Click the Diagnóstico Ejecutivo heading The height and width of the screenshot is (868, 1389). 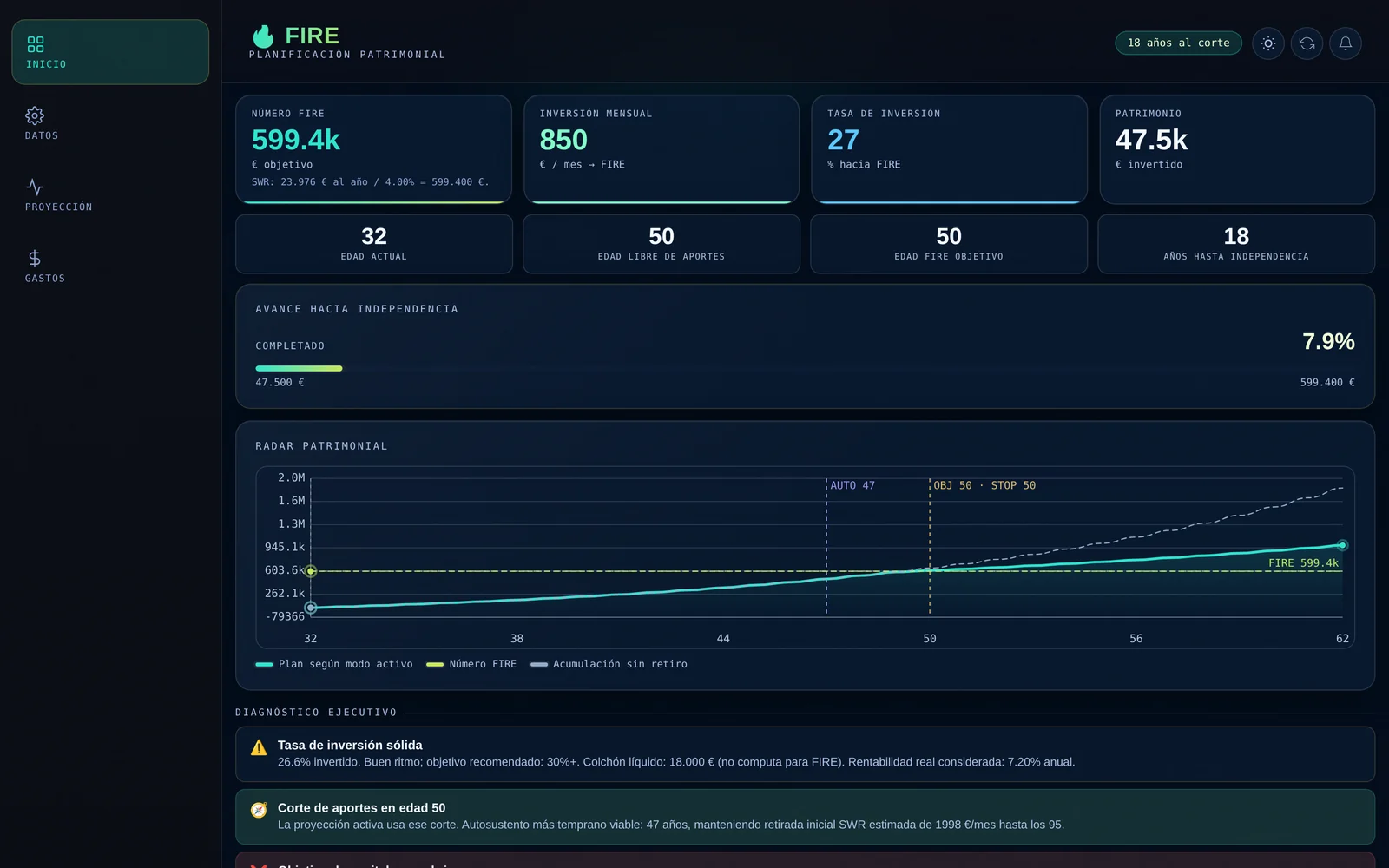(x=316, y=713)
